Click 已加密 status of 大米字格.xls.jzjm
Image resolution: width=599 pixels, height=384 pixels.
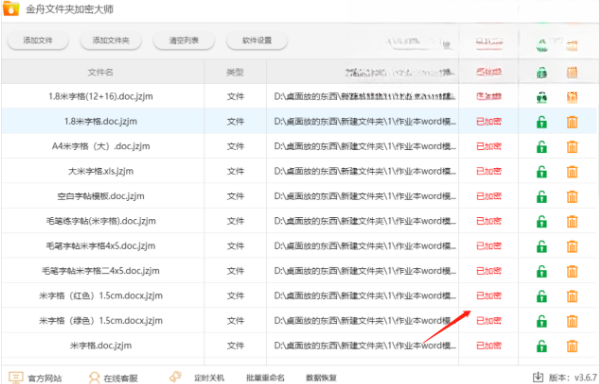tap(489, 171)
